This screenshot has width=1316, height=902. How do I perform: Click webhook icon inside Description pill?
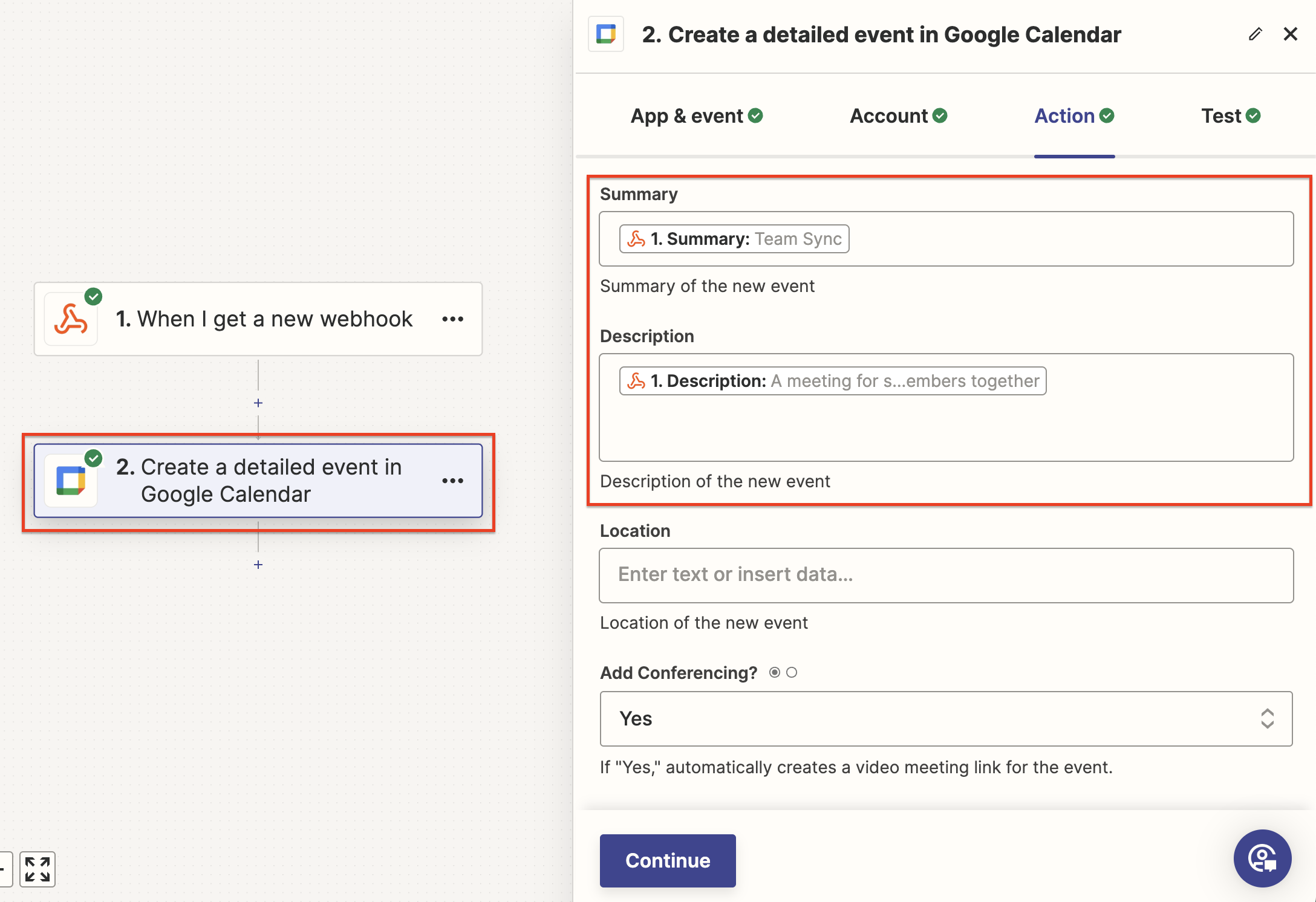point(636,381)
